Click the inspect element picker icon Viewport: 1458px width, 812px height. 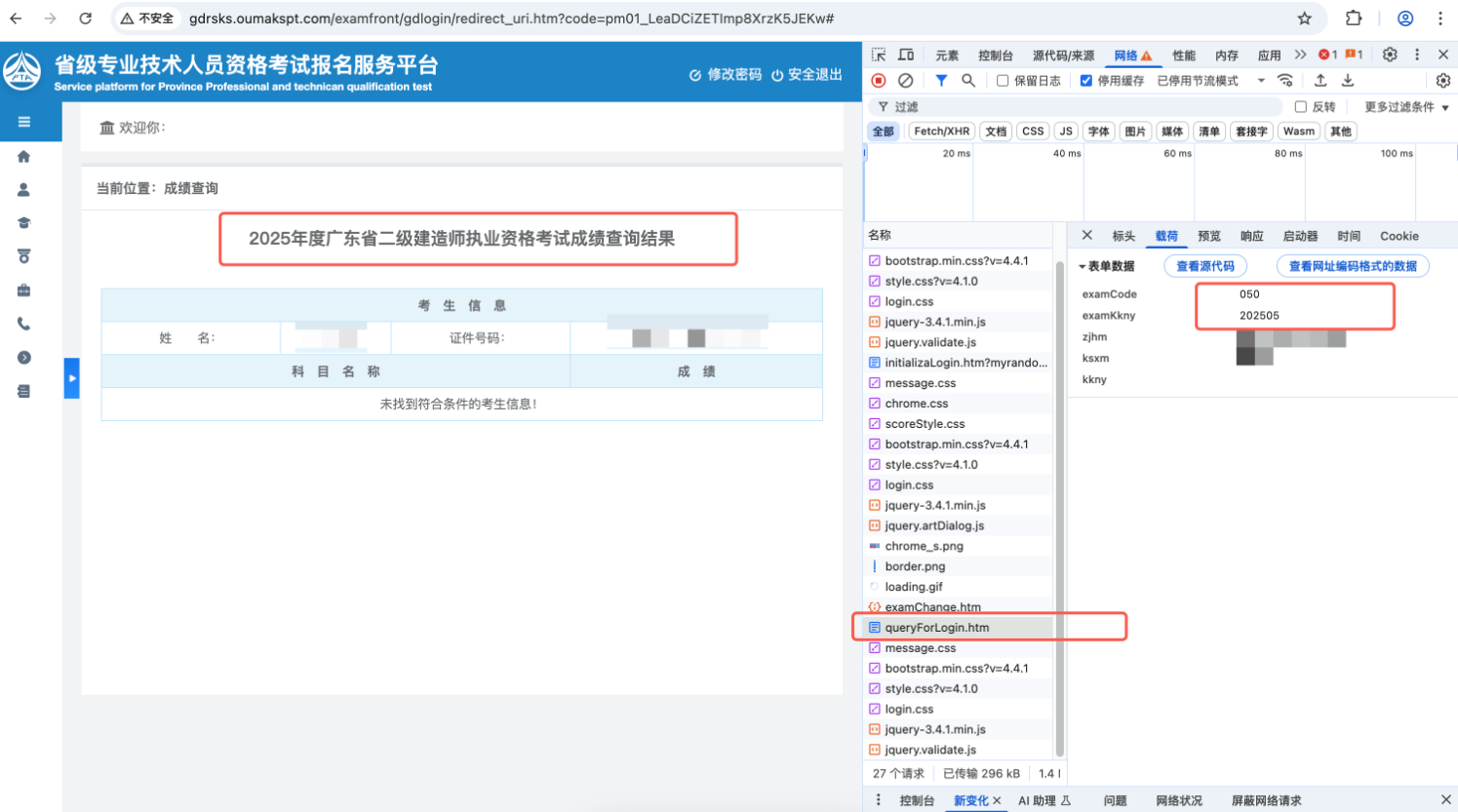click(x=879, y=56)
